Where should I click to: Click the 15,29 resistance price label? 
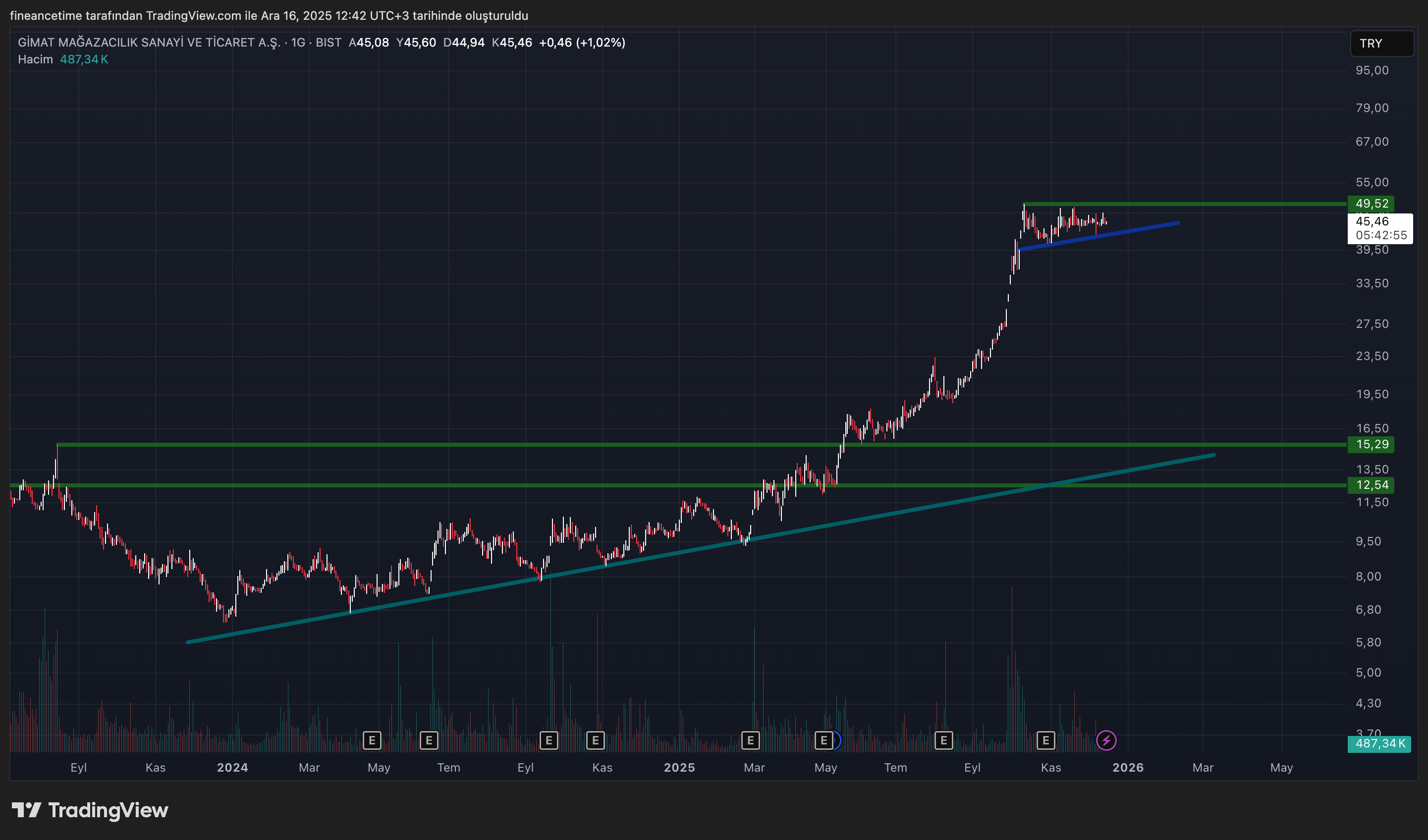pos(1372,444)
